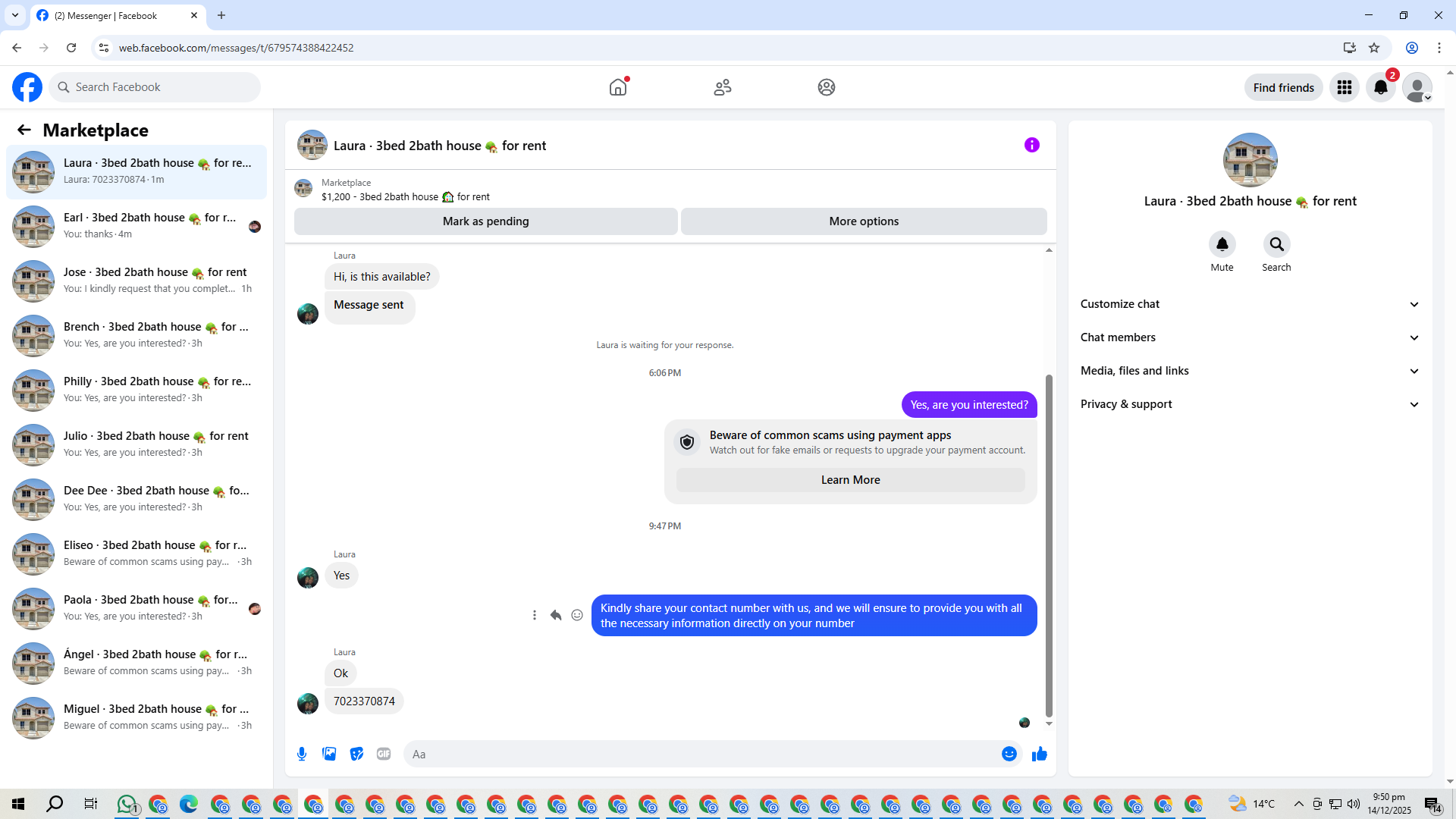Go to the Facebook Home tab
This screenshot has height=819, width=1456.
(x=618, y=87)
